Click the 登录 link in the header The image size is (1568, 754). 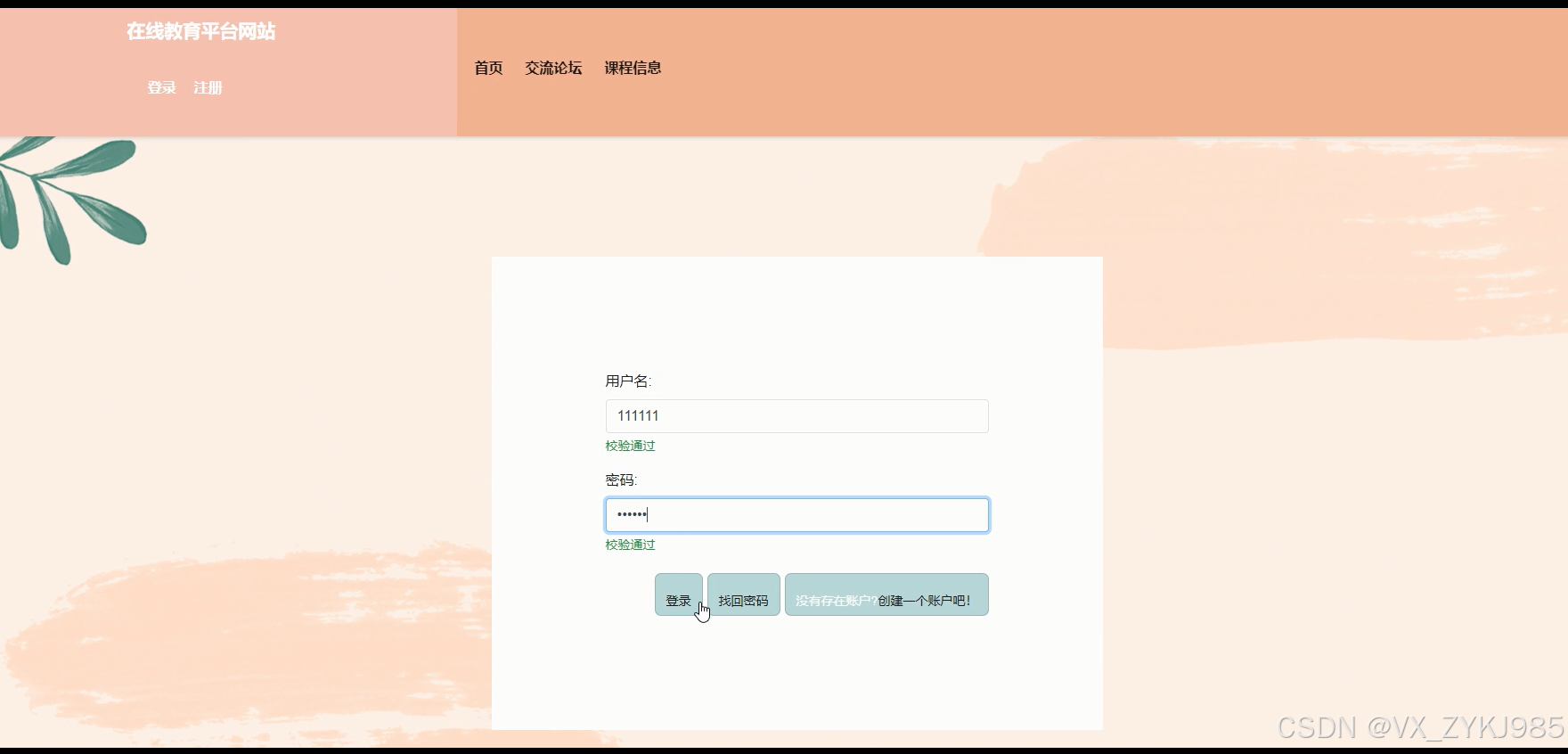pos(161,87)
